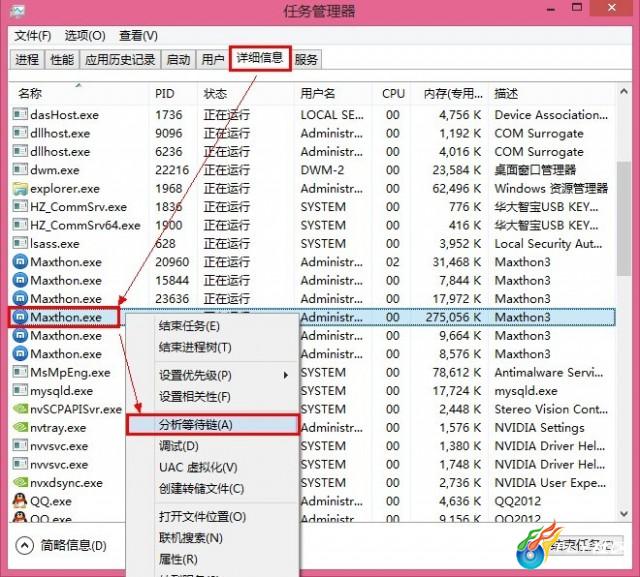Choose 设置相关性(F) in context menu
Image resolution: width=640 pixels, height=577 pixels.
pos(213,397)
